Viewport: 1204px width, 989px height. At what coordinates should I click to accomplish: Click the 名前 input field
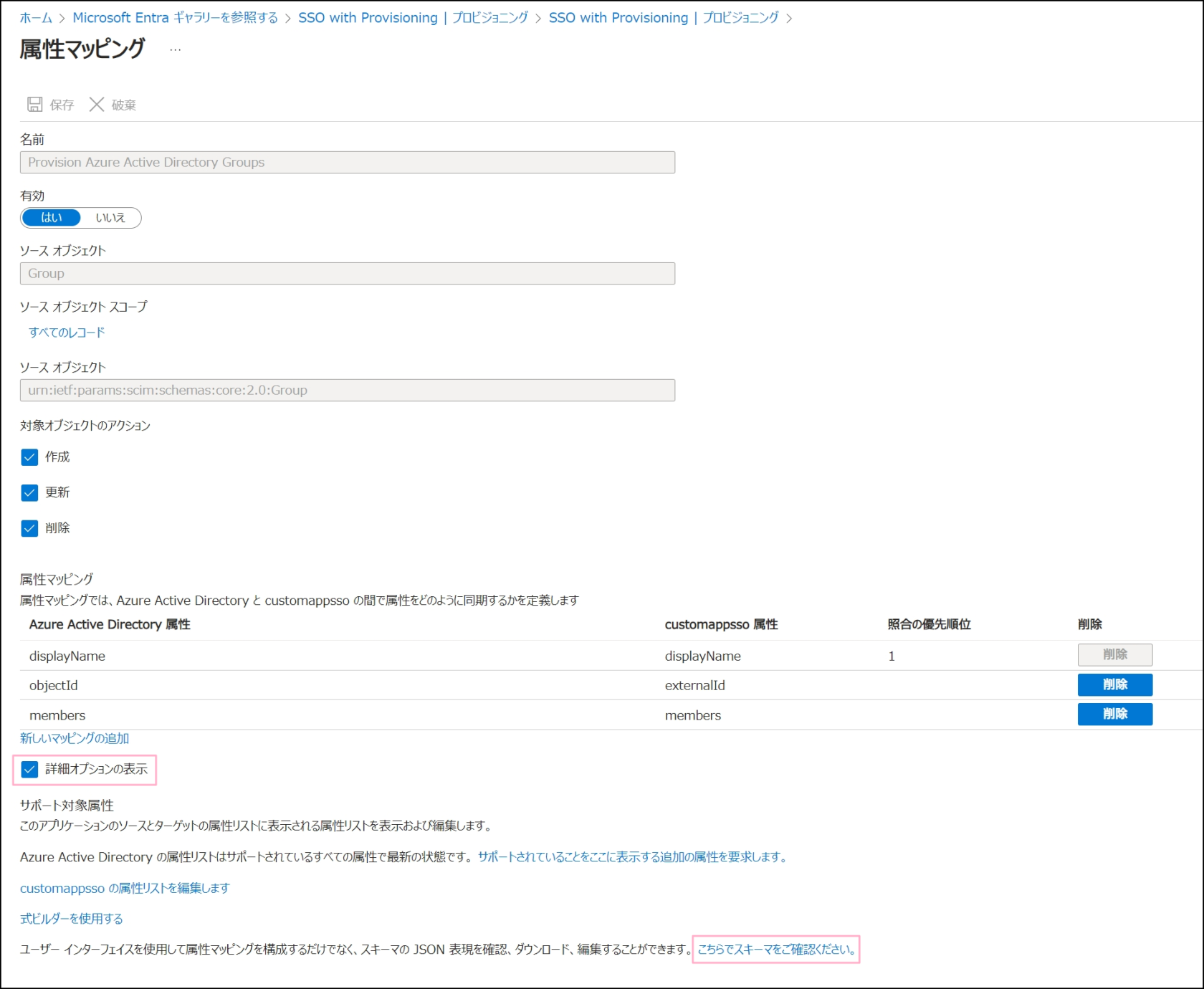coord(347,163)
